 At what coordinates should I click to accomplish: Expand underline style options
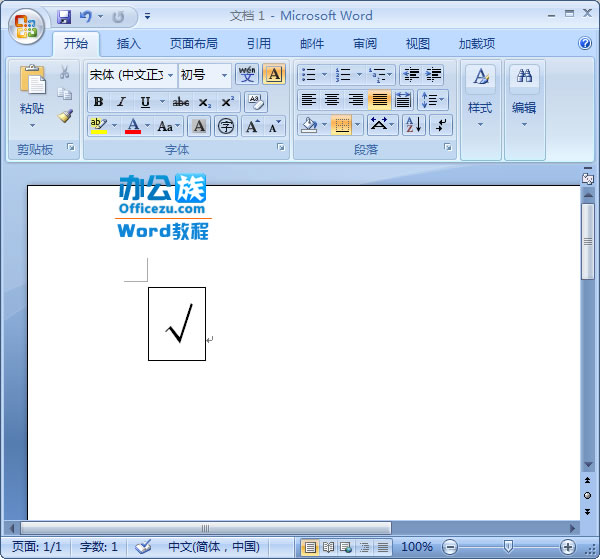click(x=162, y=102)
